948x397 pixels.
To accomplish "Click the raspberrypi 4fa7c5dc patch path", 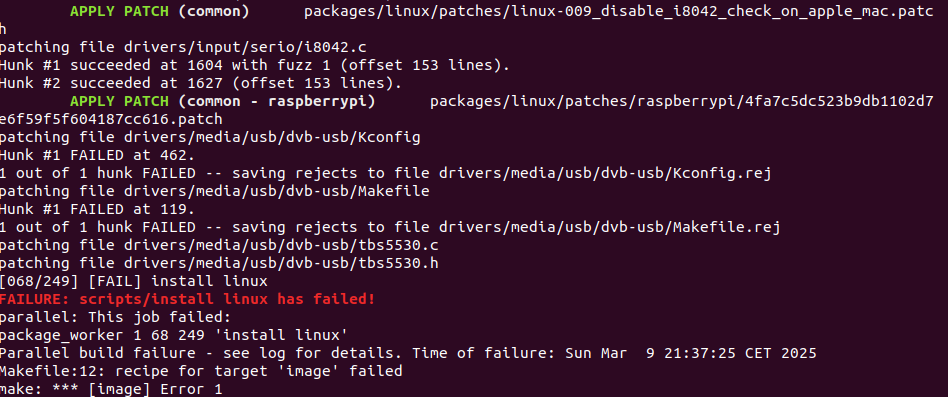I will click(x=681, y=102).
